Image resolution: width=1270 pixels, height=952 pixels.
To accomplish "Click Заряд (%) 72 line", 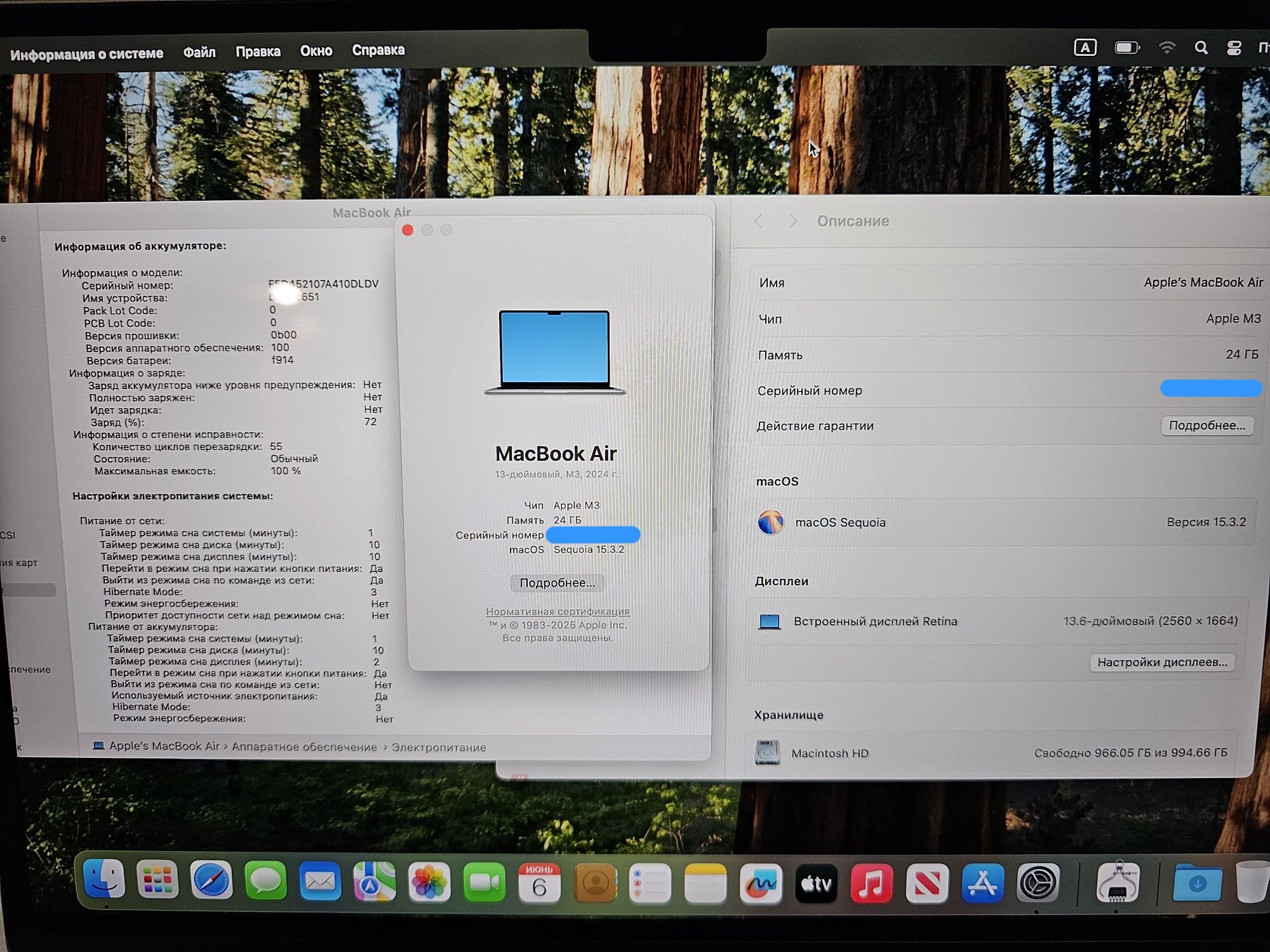I will (234, 422).
